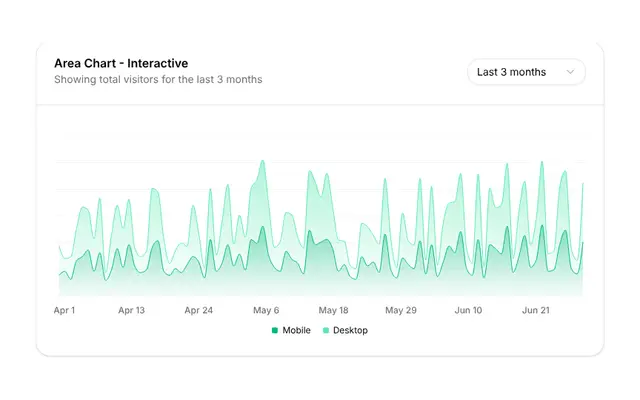
Task: Click the dropdown chevron arrow icon
Action: tap(570, 72)
